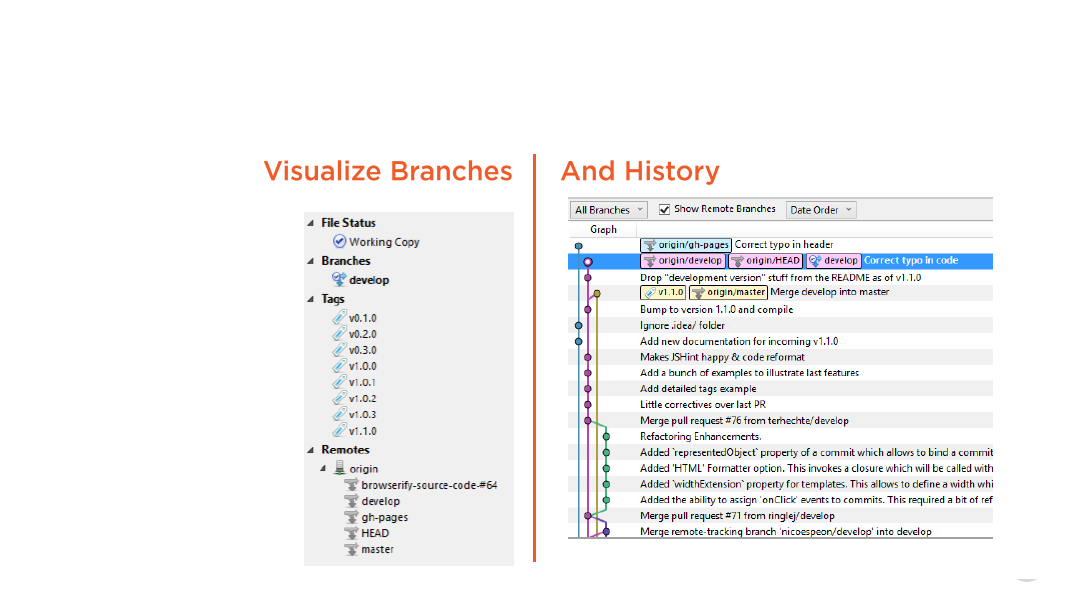1068x600 pixels.
Task: Select the master remote branch
Action: click(x=377, y=549)
